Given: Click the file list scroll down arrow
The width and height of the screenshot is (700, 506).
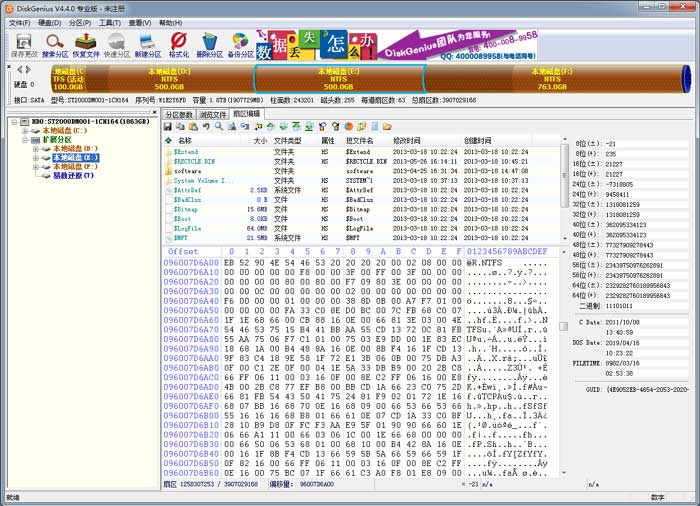Looking at the screenshot, I should pyautogui.click(x=565, y=238).
